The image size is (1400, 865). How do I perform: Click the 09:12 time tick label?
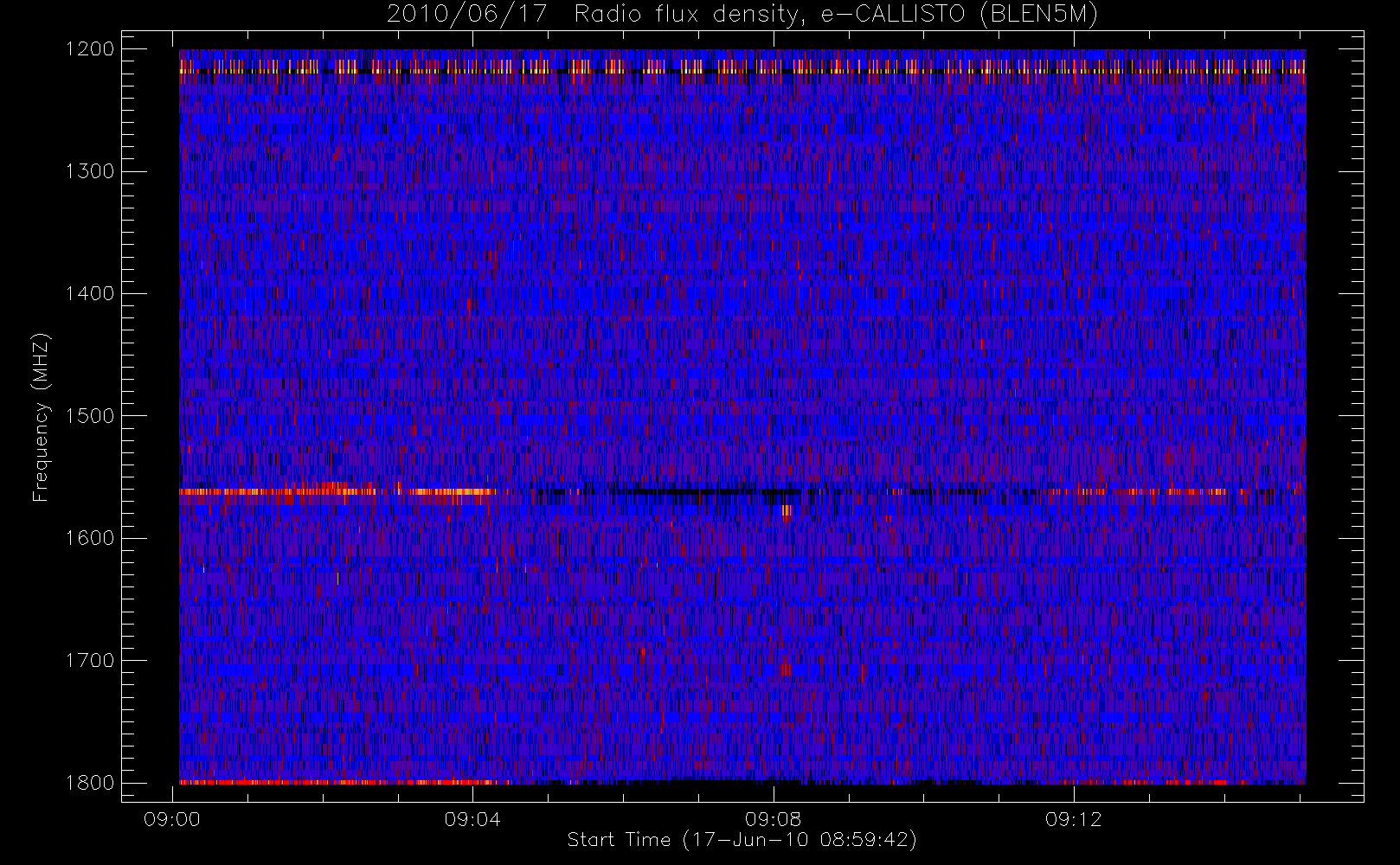1073,818
